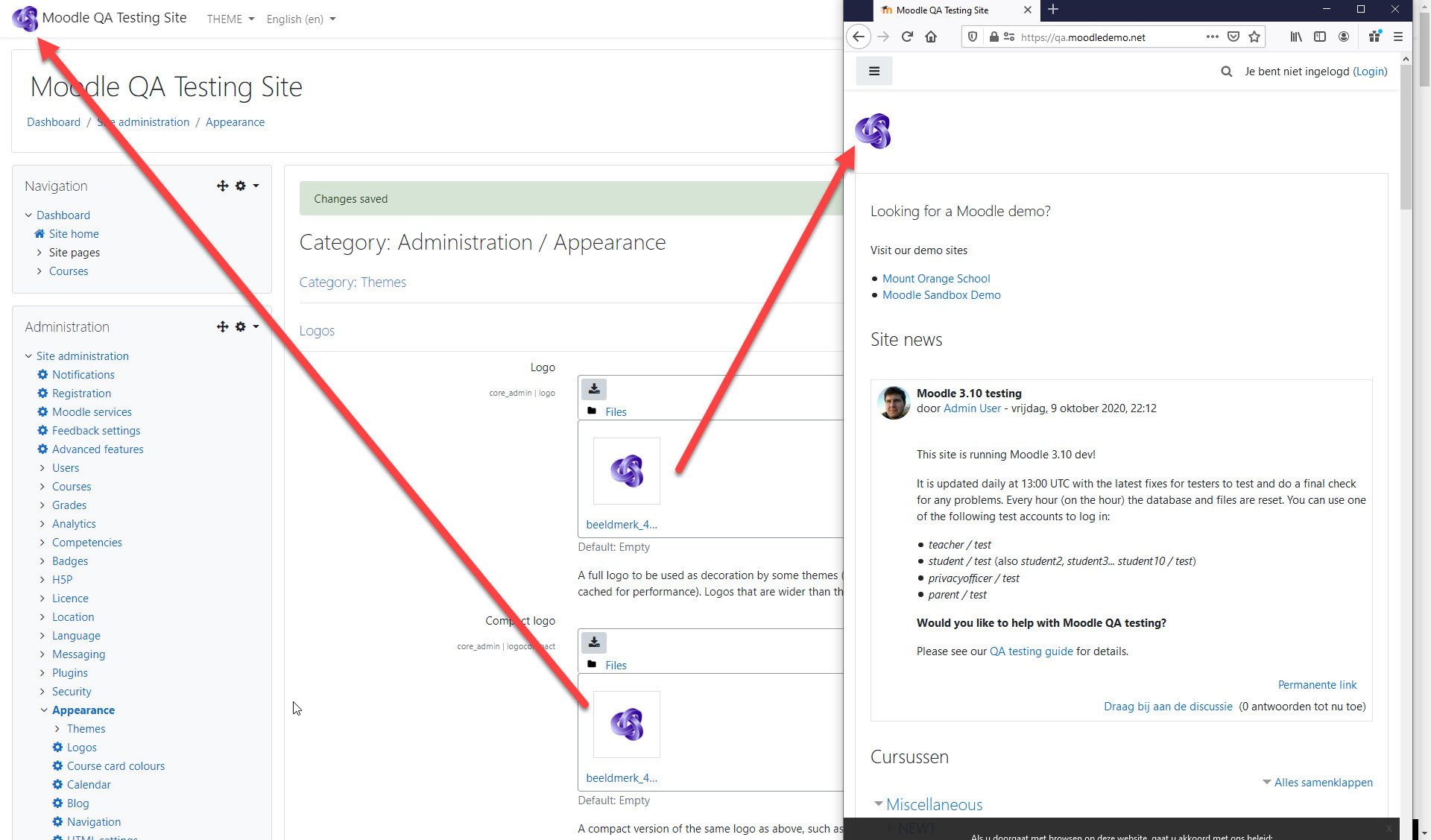Collapse the Dashboard tree node

point(28,215)
